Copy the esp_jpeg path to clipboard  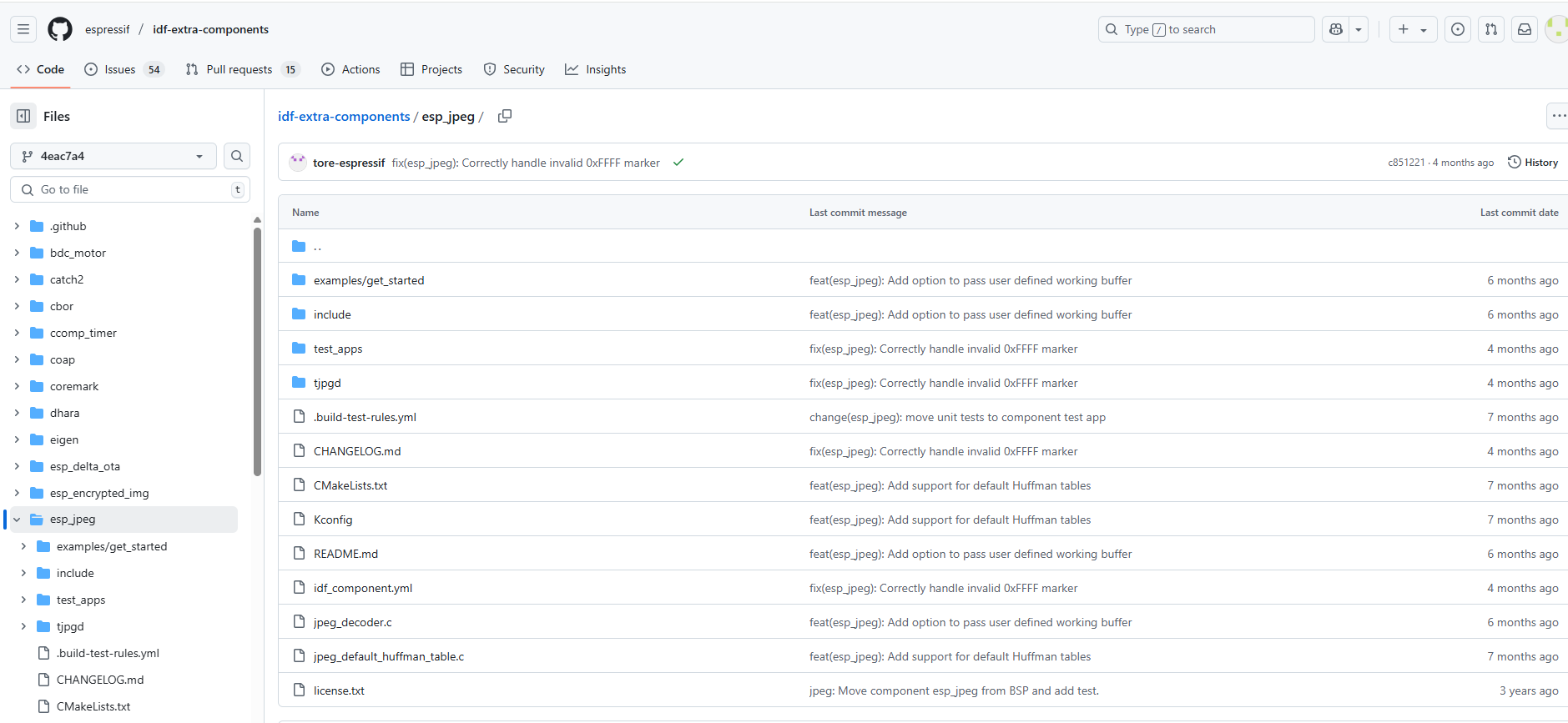coord(505,116)
